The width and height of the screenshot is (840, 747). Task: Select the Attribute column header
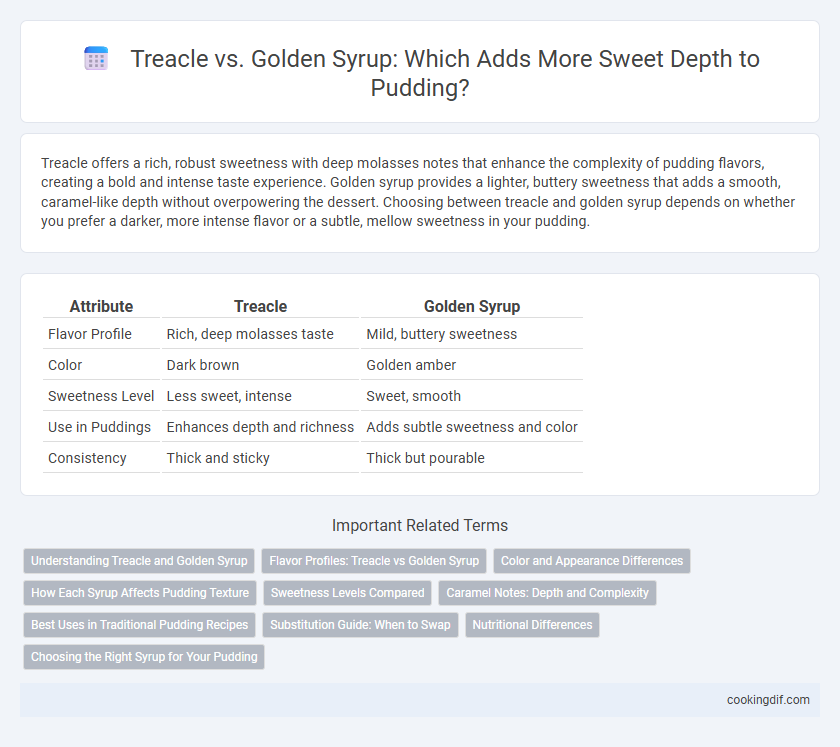coord(101,306)
